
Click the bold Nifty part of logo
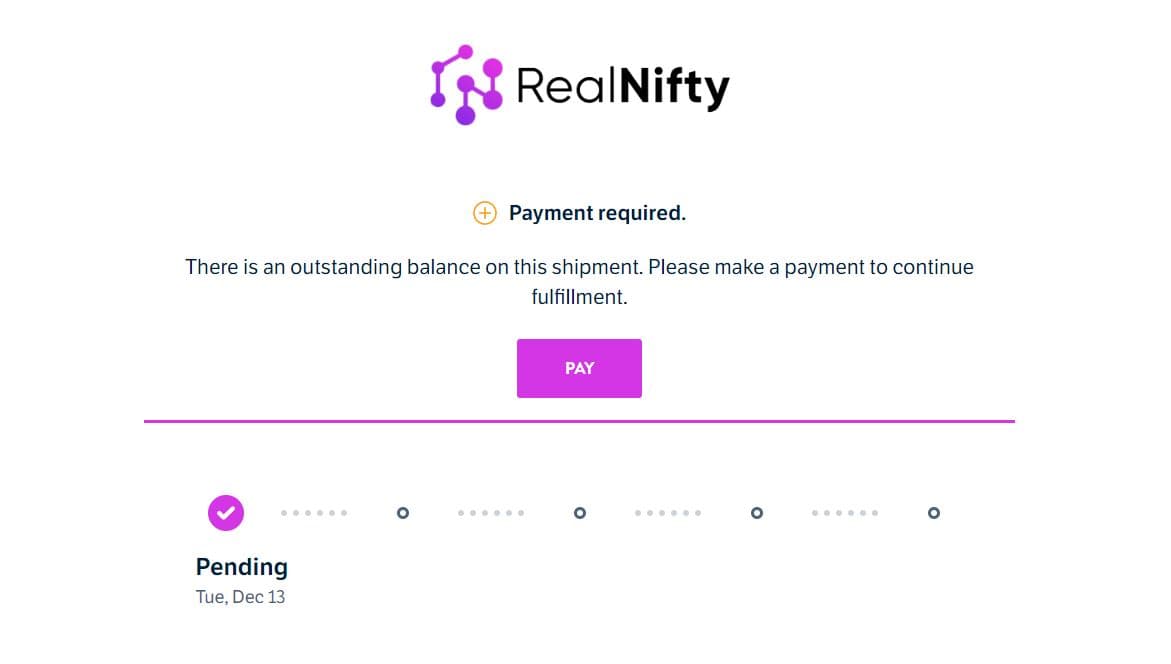[x=674, y=88]
